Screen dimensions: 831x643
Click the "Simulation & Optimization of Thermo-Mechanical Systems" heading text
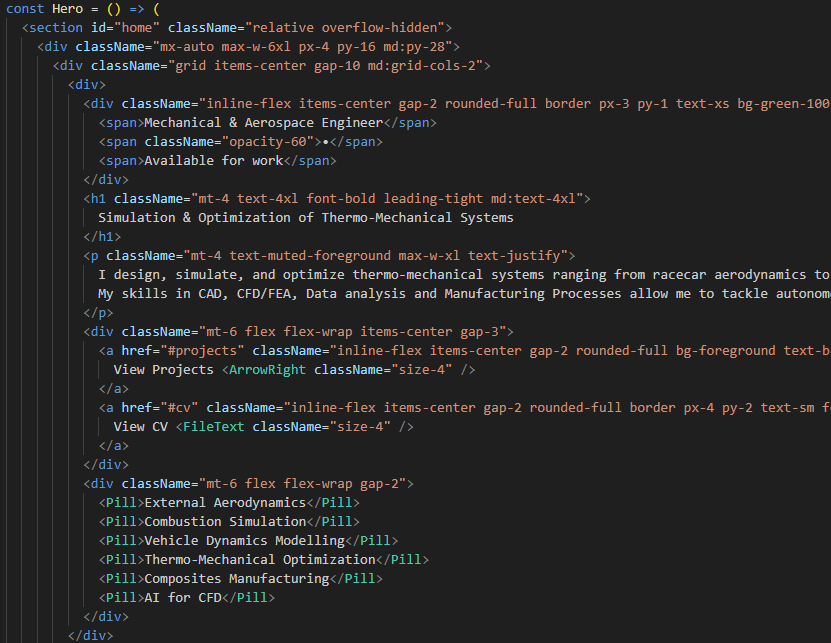(305, 217)
